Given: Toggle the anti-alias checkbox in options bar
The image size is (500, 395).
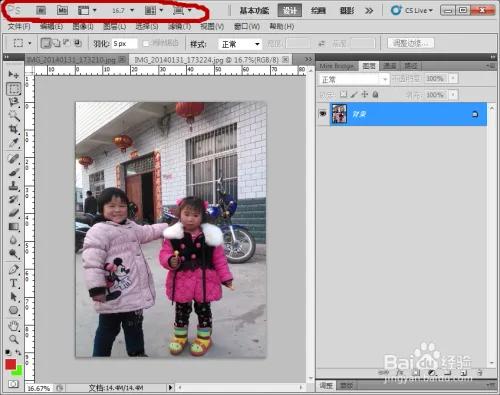Looking at the screenshot, I should 146,44.
